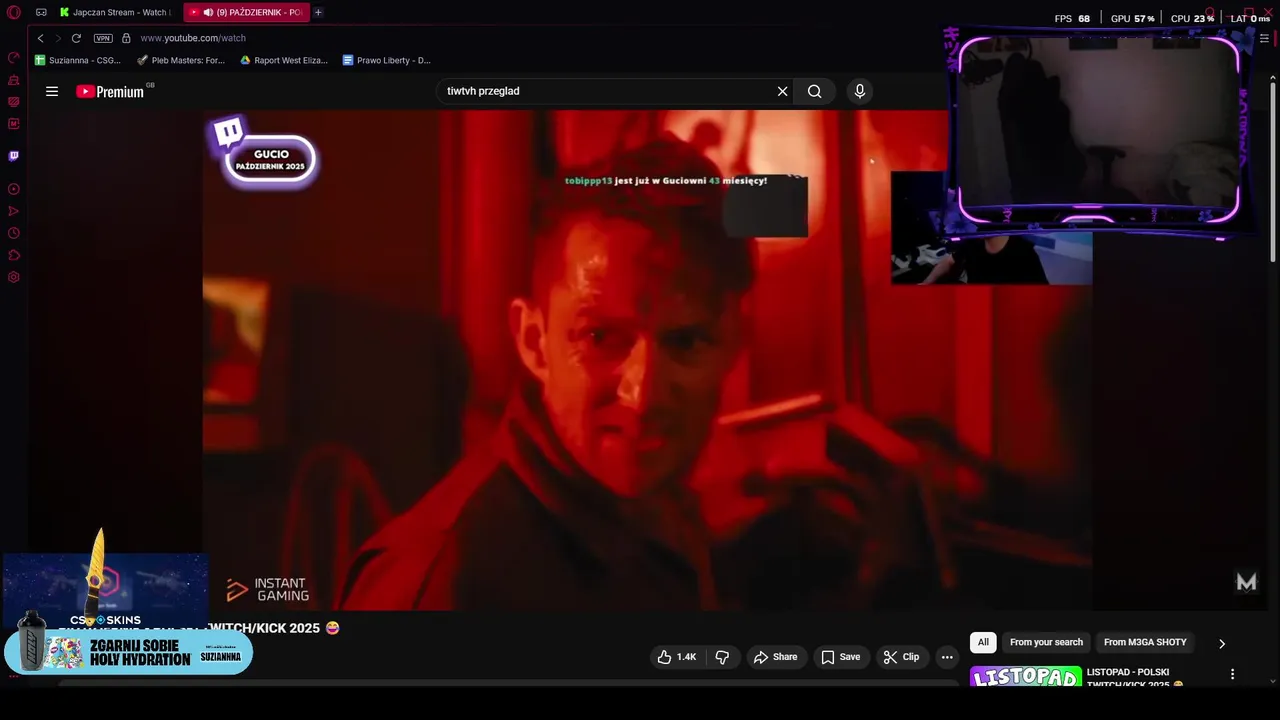Go to YouTube Premium home logo
1280x720 pixels.
111,91
